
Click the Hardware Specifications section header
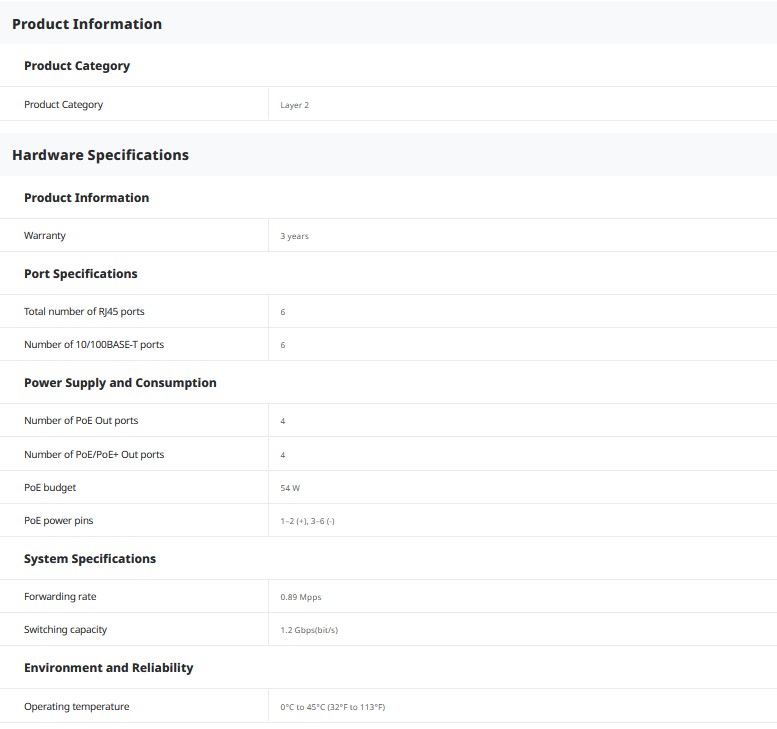pyautogui.click(x=100, y=155)
